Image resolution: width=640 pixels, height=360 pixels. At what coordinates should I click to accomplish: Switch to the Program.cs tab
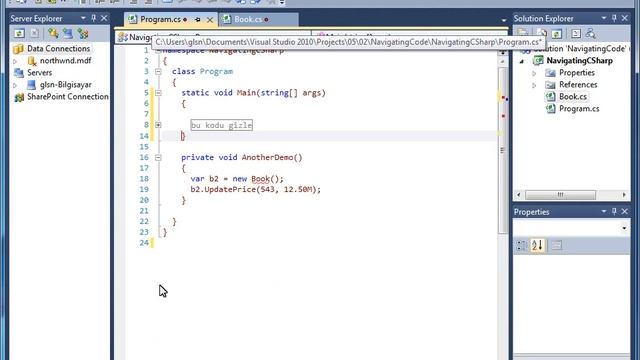[x=160, y=19]
